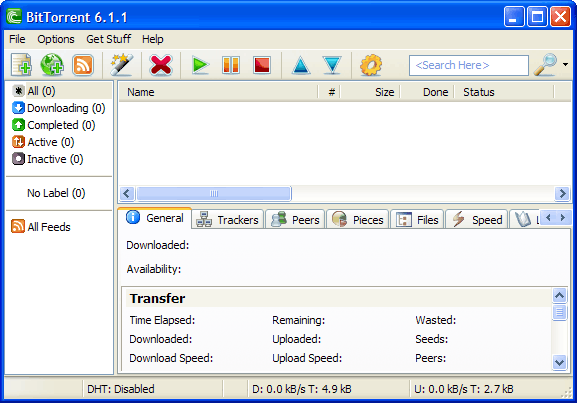This screenshot has width=577, height=403.
Task: Start torrent with green play icon
Action: pyautogui.click(x=201, y=65)
